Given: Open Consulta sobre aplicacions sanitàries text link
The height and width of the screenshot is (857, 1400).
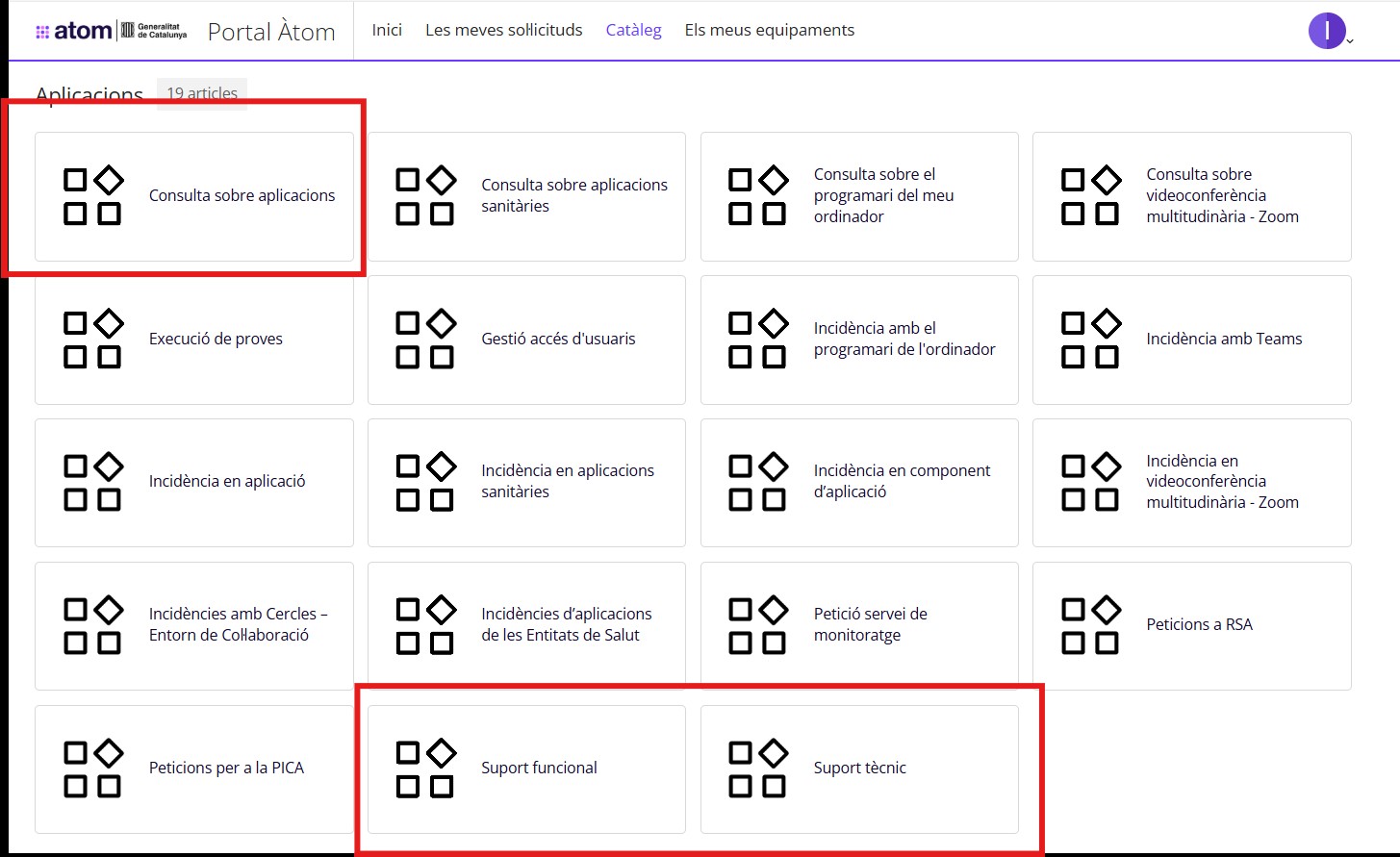Looking at the screenshot, I should point(573,195).
